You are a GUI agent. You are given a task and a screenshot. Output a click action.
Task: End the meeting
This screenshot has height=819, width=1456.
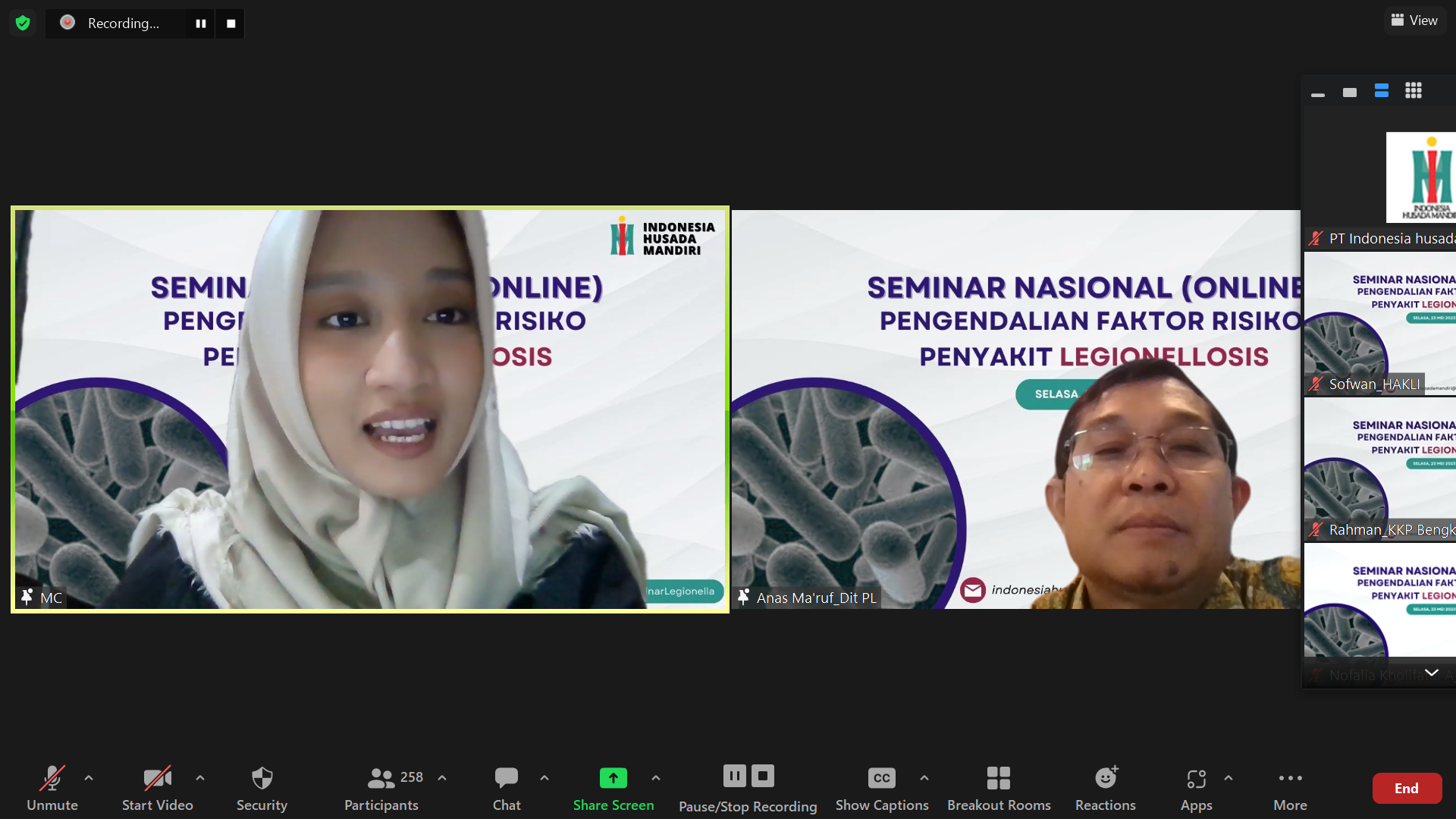pos(1407,789)
